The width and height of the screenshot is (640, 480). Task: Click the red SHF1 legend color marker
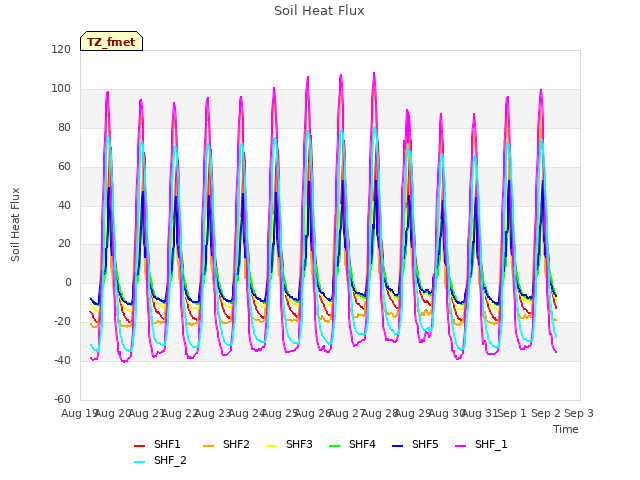tap(140, 446)
